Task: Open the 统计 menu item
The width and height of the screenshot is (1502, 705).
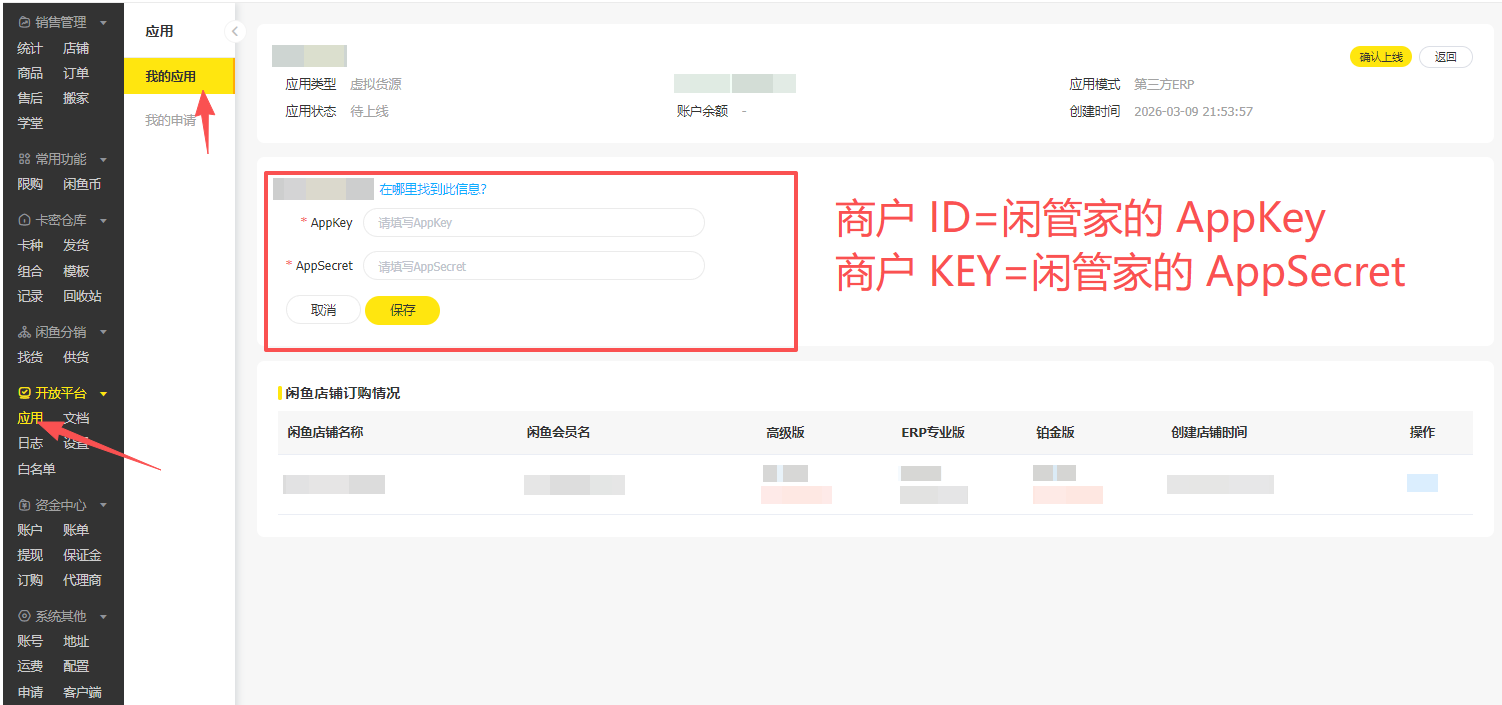Action: 30,48
